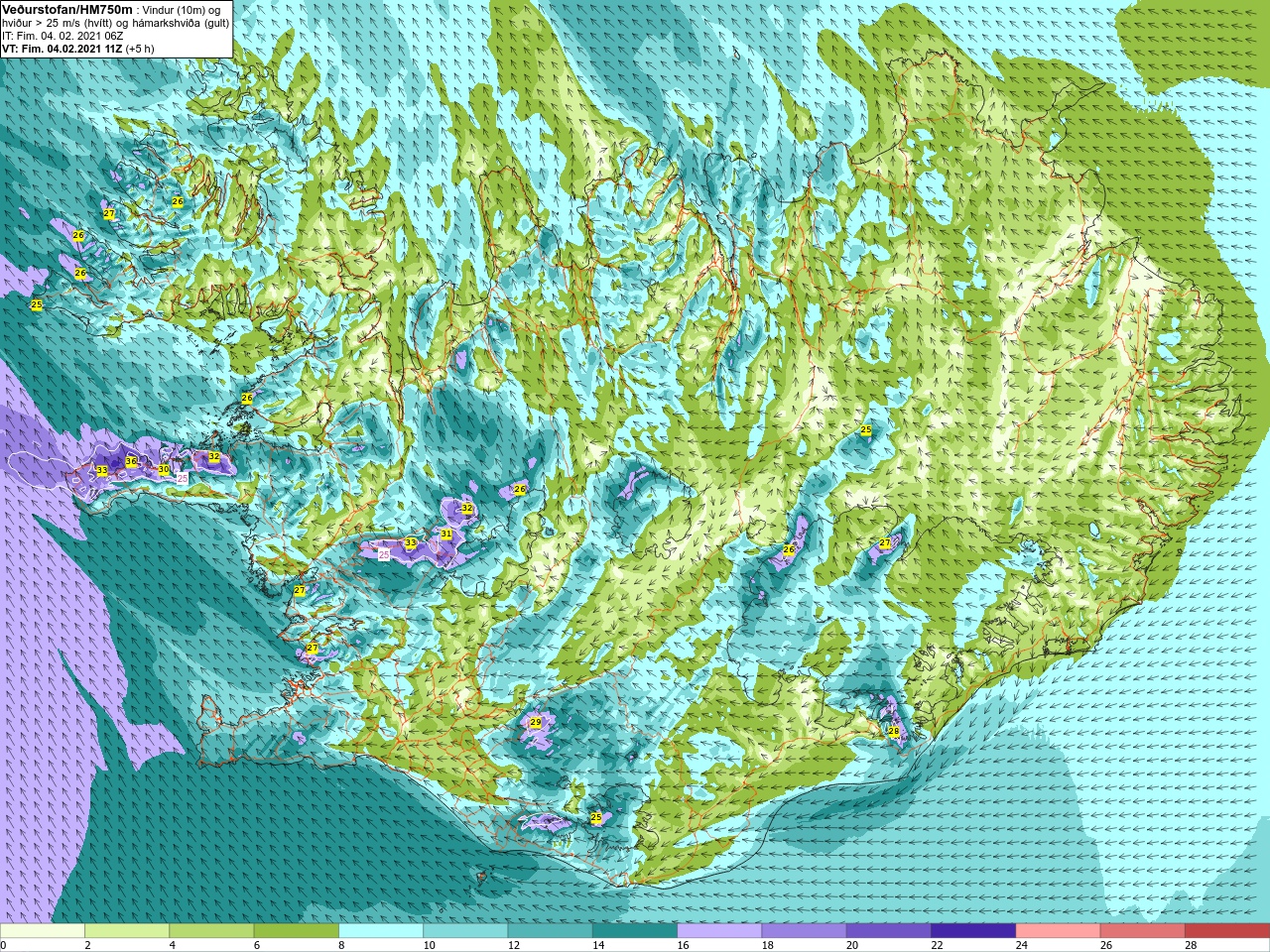Click the 2–4 m/s light green legend swatch
The height and width of the screenshot is (952, 1270).
[127, 931]
